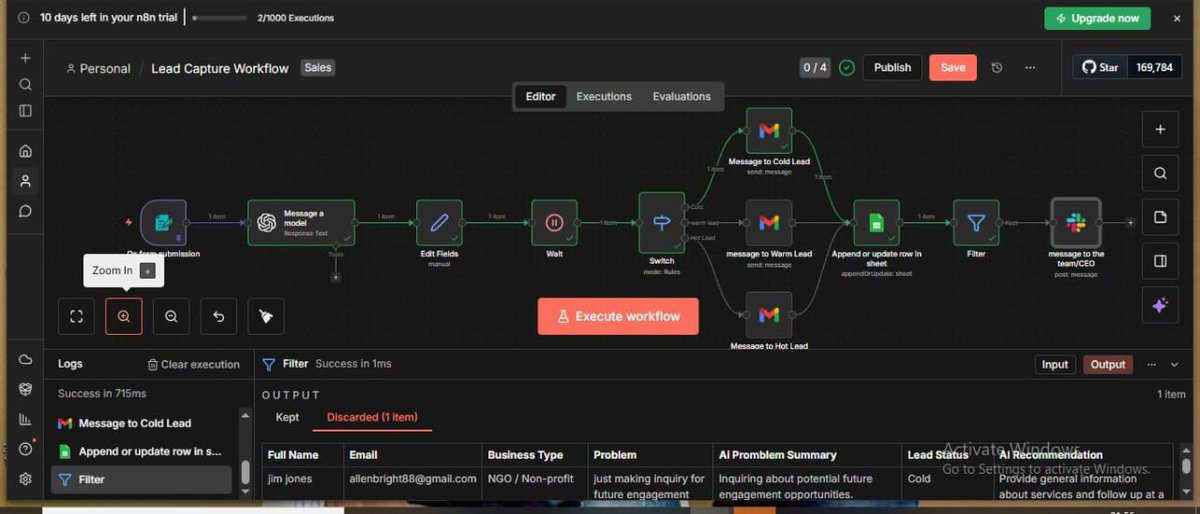Select the Filter node on canvas
The height and width of the screenshot is (514, 1200).
(x=976, y=223)
